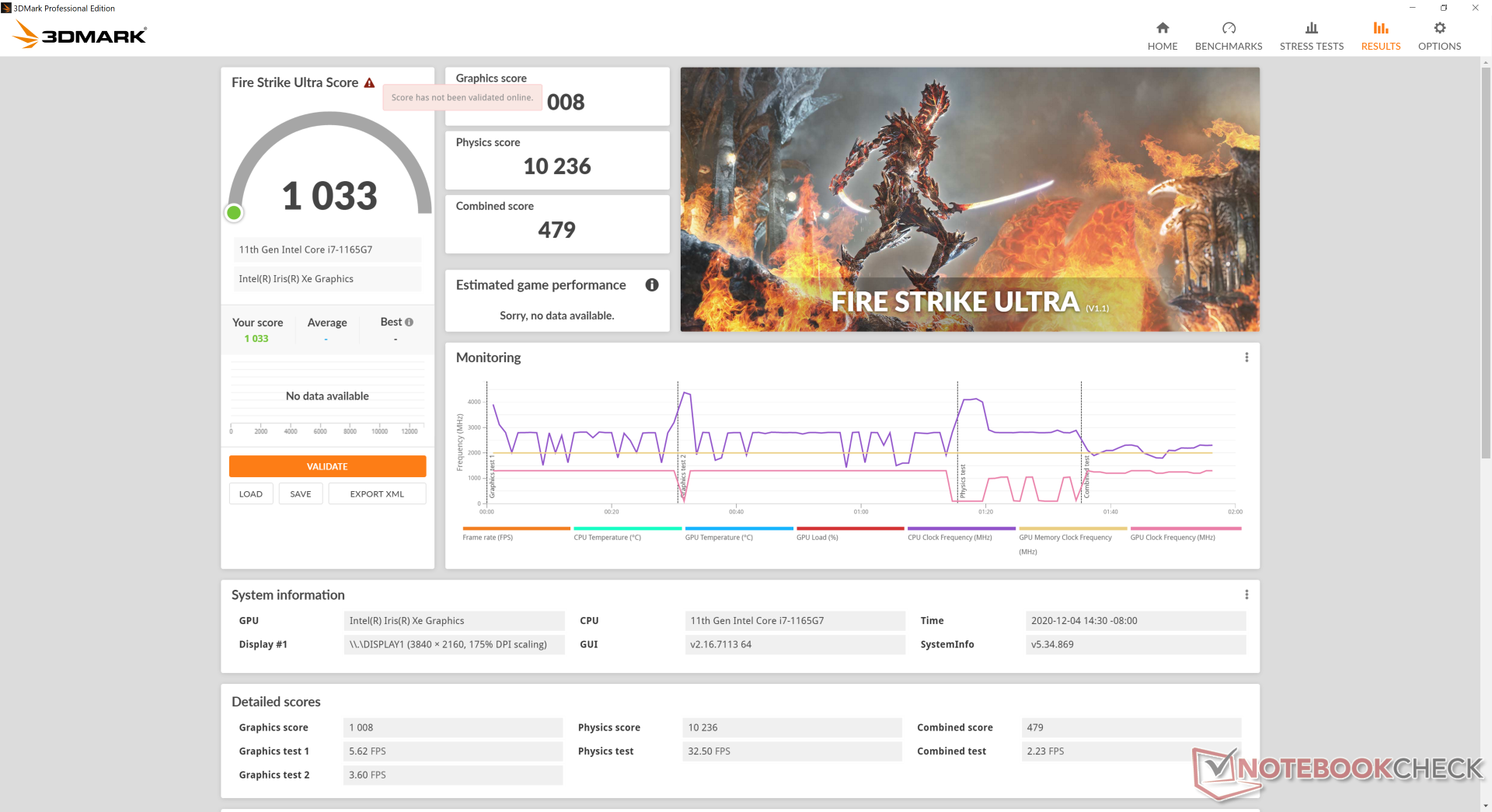Open the Benchmarks section
This screenshot has width=1492, height=812.
click(1228, 36)
